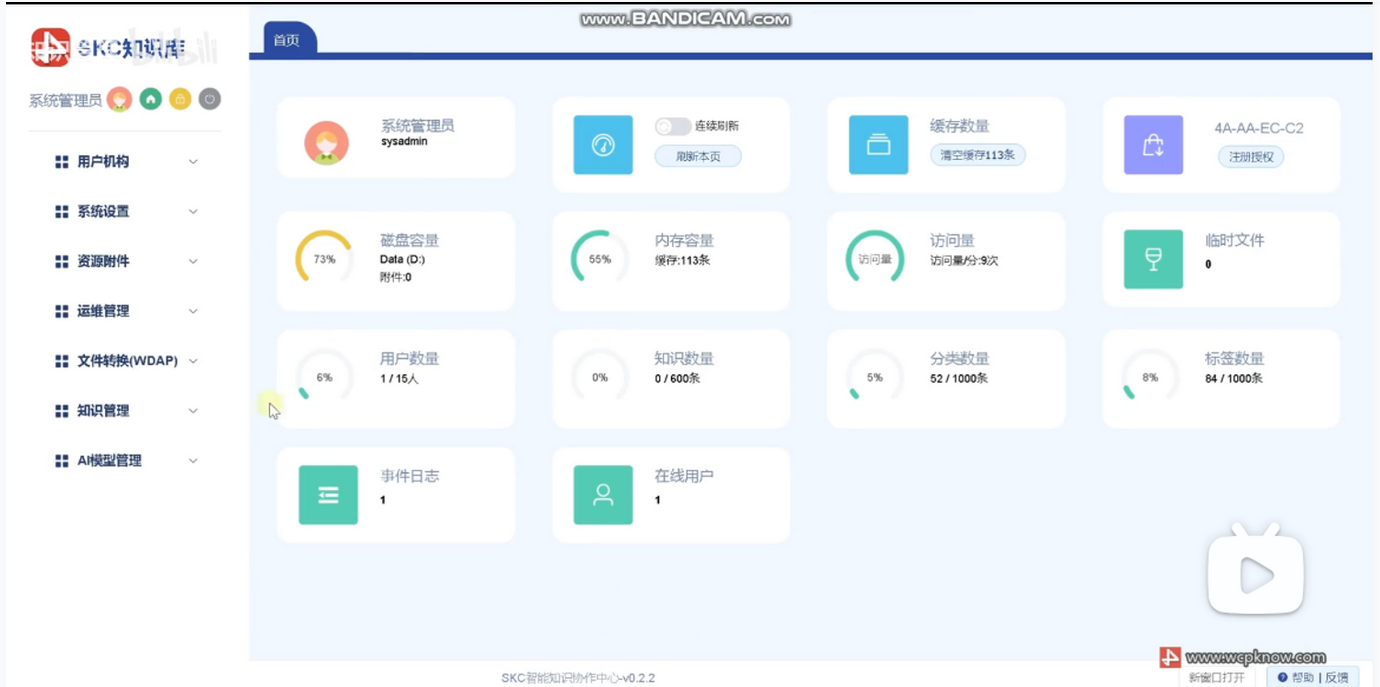Screen dimensions: 1380x687
Task: Click the 临时文件 green goblet icon
Action: click(1153, 260)
